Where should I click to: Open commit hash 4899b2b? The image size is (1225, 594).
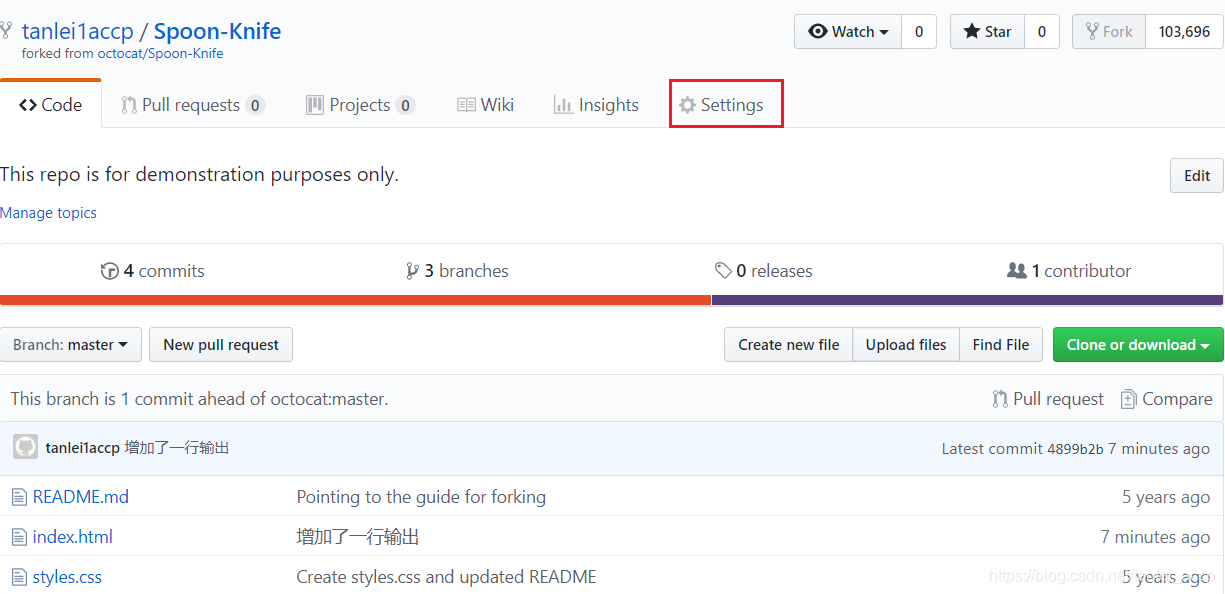1075,449
